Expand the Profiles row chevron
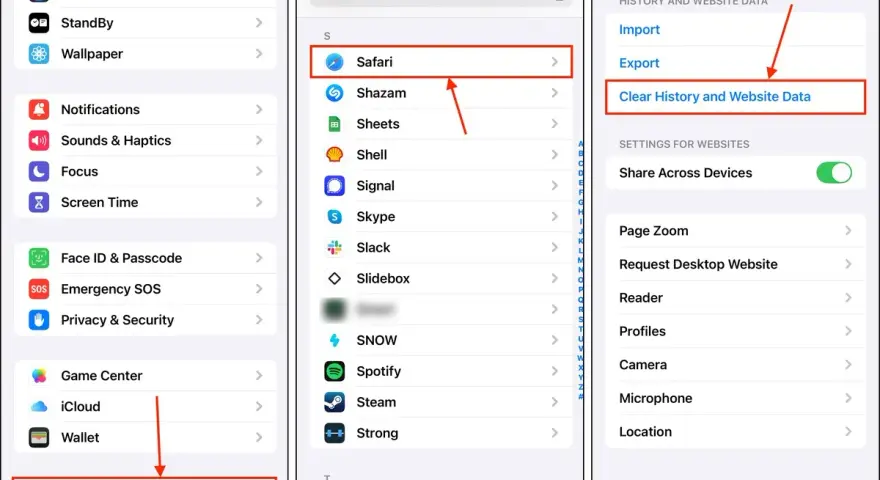 coord(848,331)
